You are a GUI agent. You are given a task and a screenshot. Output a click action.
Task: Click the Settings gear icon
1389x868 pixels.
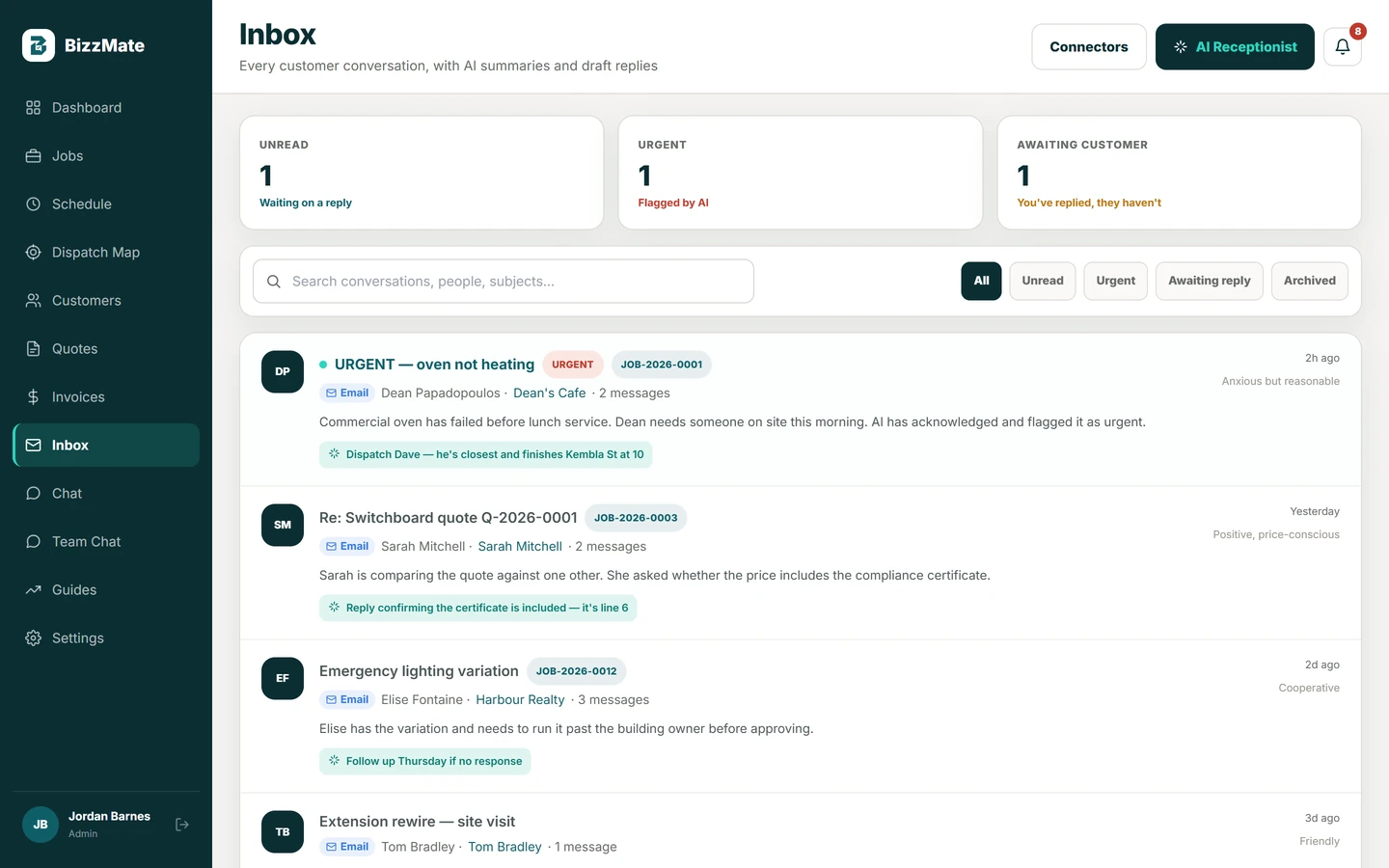tap(33, 638)
